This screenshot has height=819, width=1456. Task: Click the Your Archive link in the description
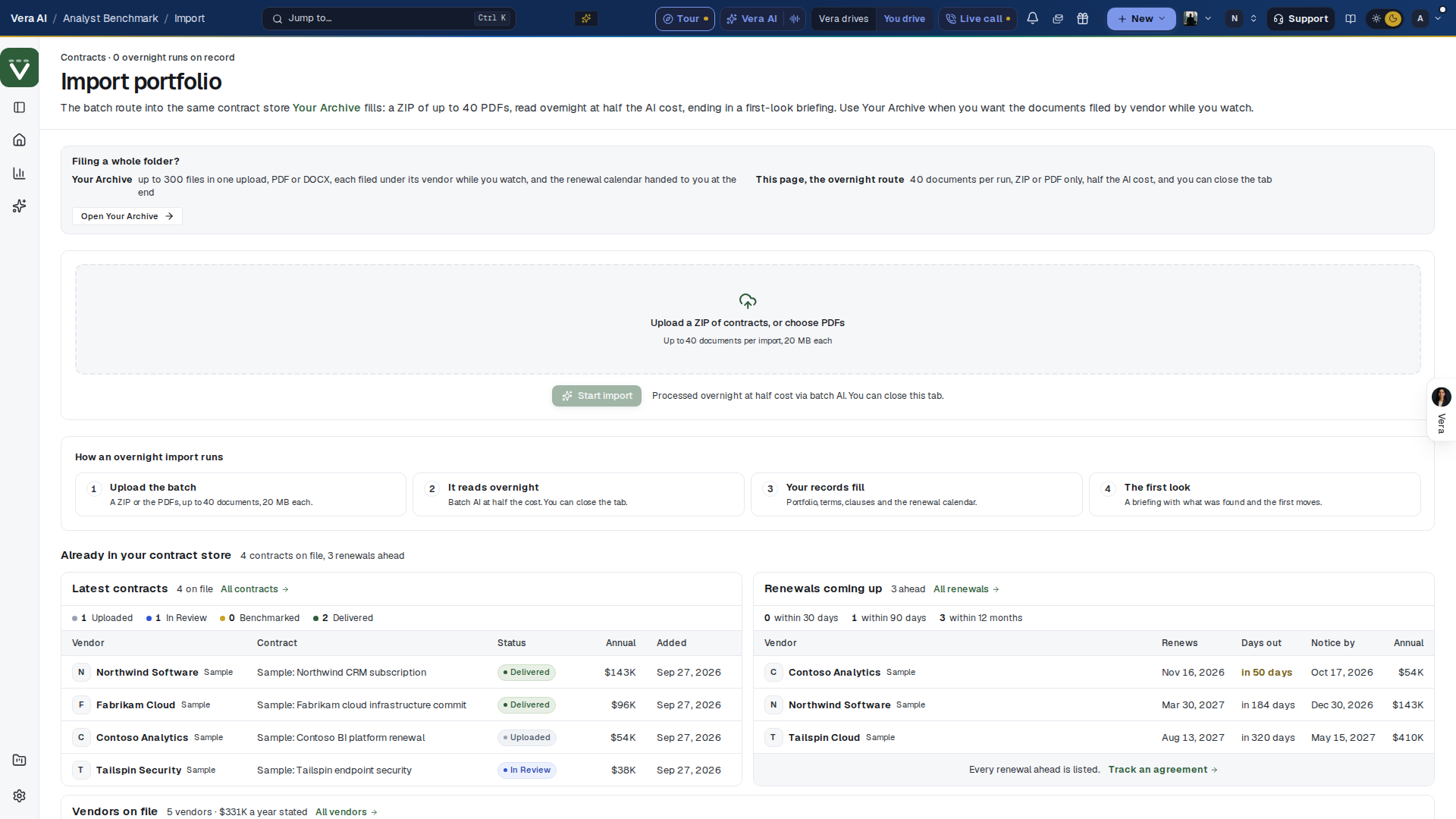click(x=327, y=108)
